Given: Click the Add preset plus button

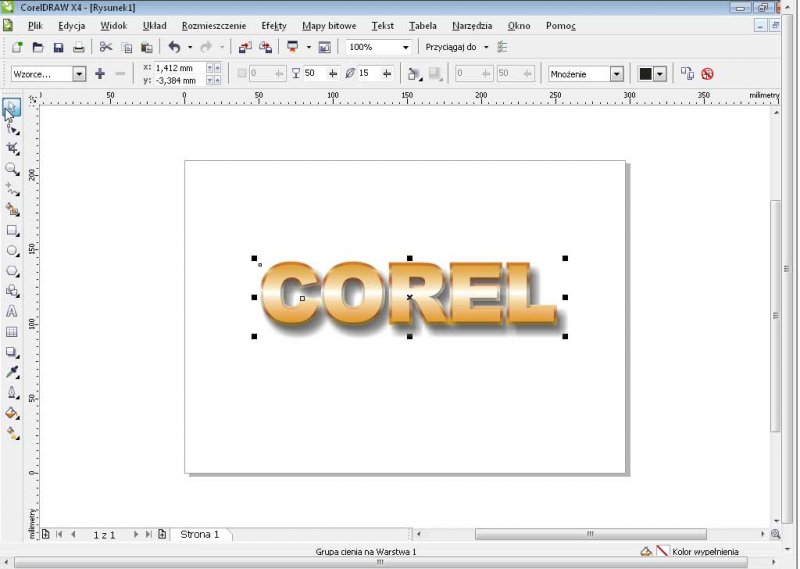Looking at the screenshot, I should [100, 74].
